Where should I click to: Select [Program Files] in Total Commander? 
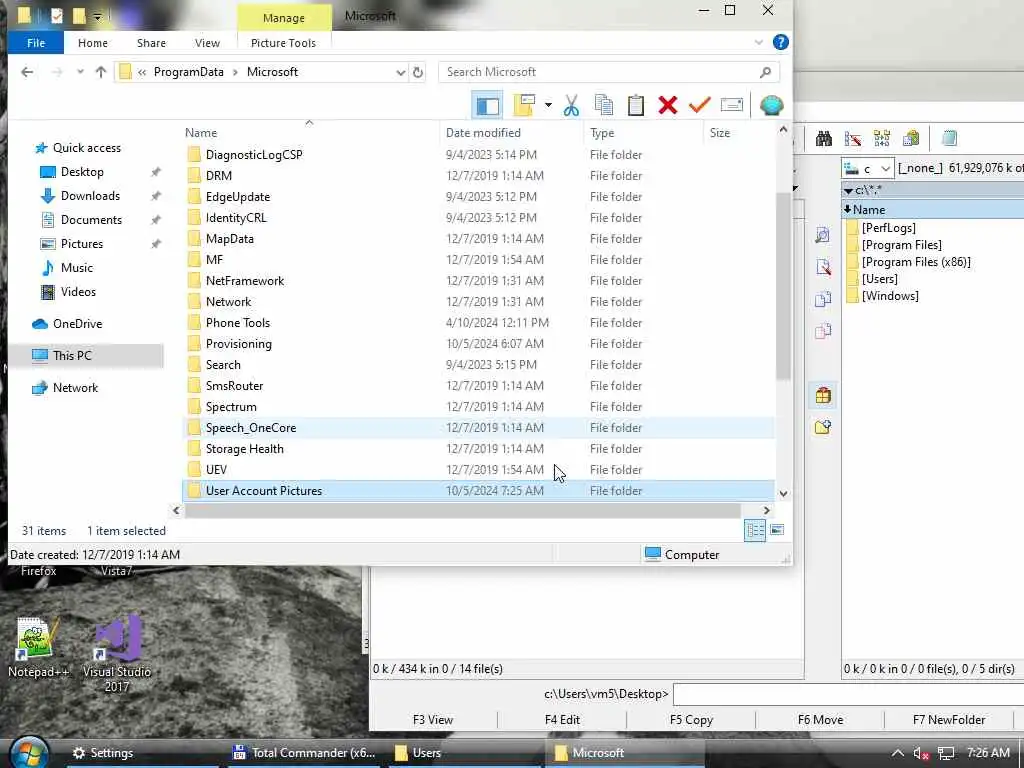(x=901, y=245)
